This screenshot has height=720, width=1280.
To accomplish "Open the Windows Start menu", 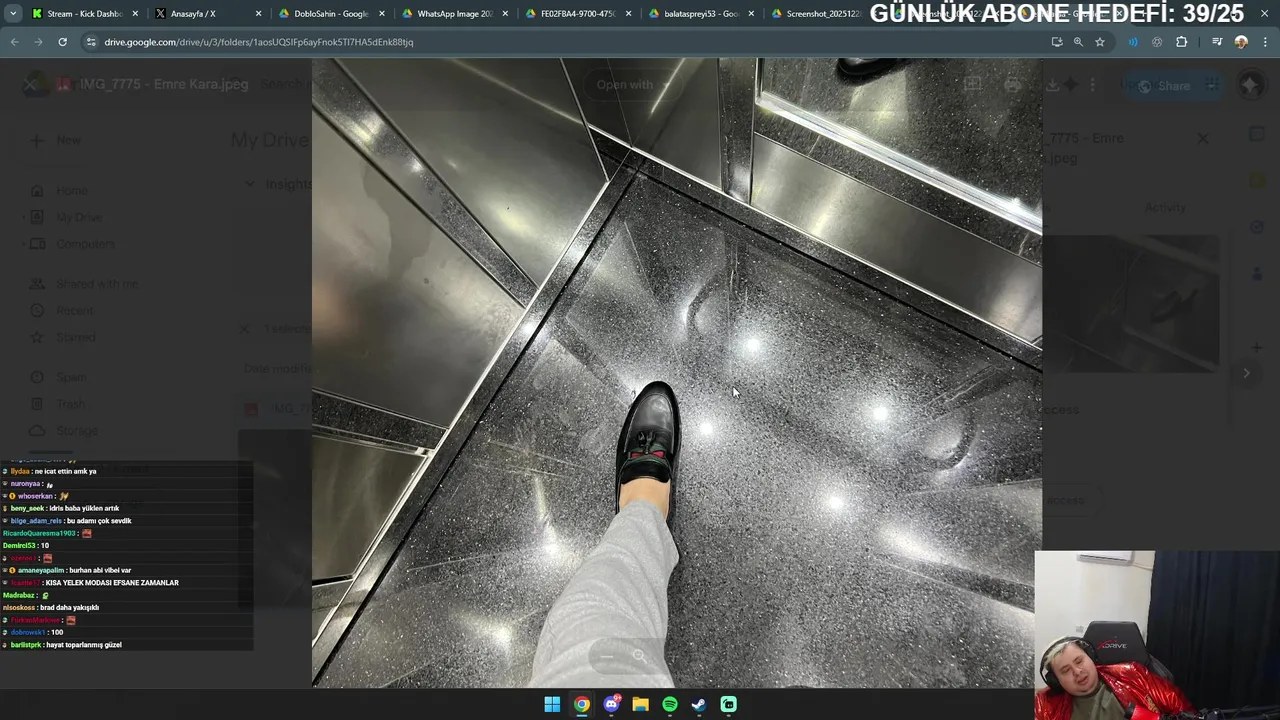I will pyautogui.click(x=552, y=704).
